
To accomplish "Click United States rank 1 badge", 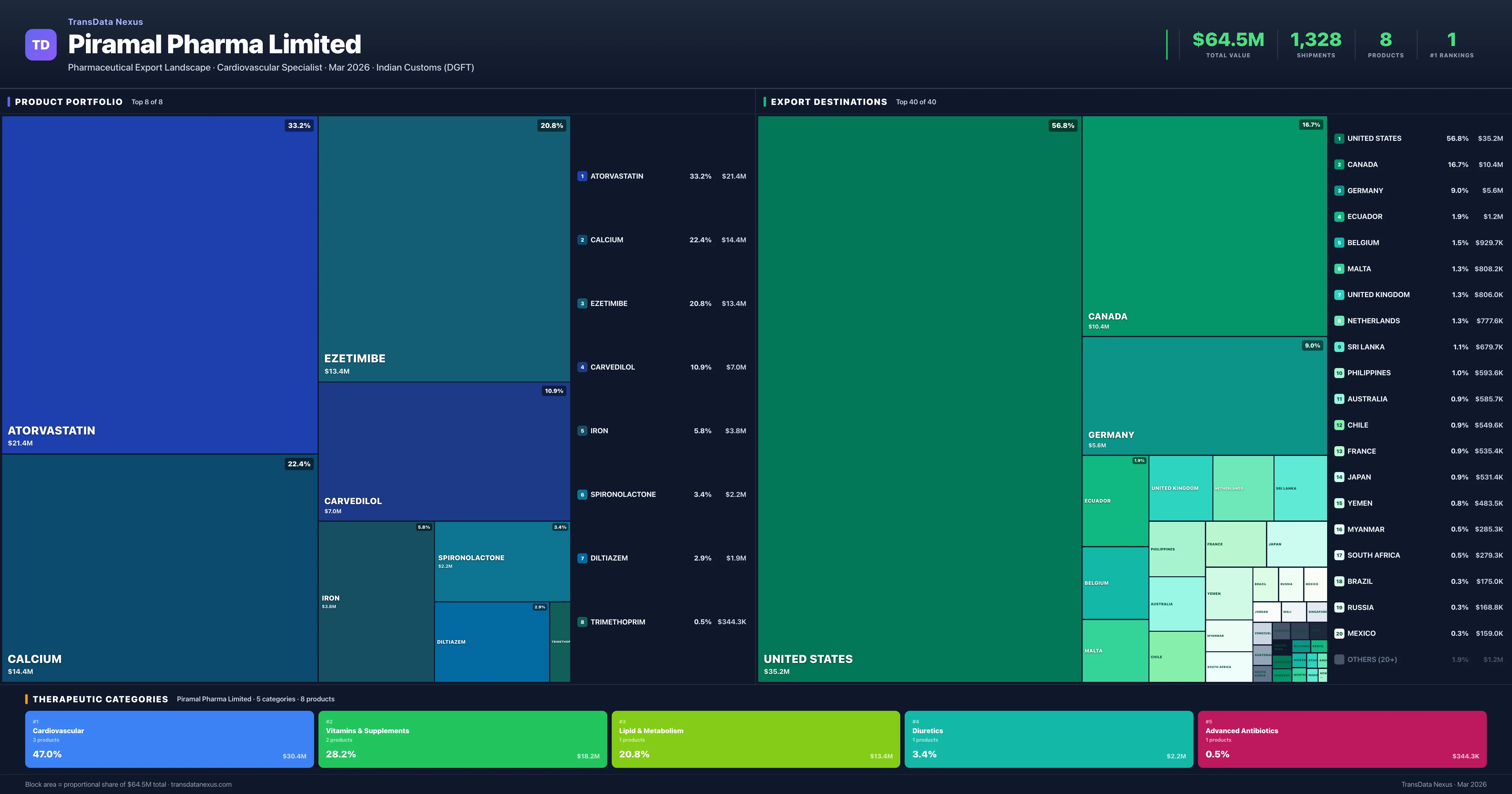I will pos(1339,139).
